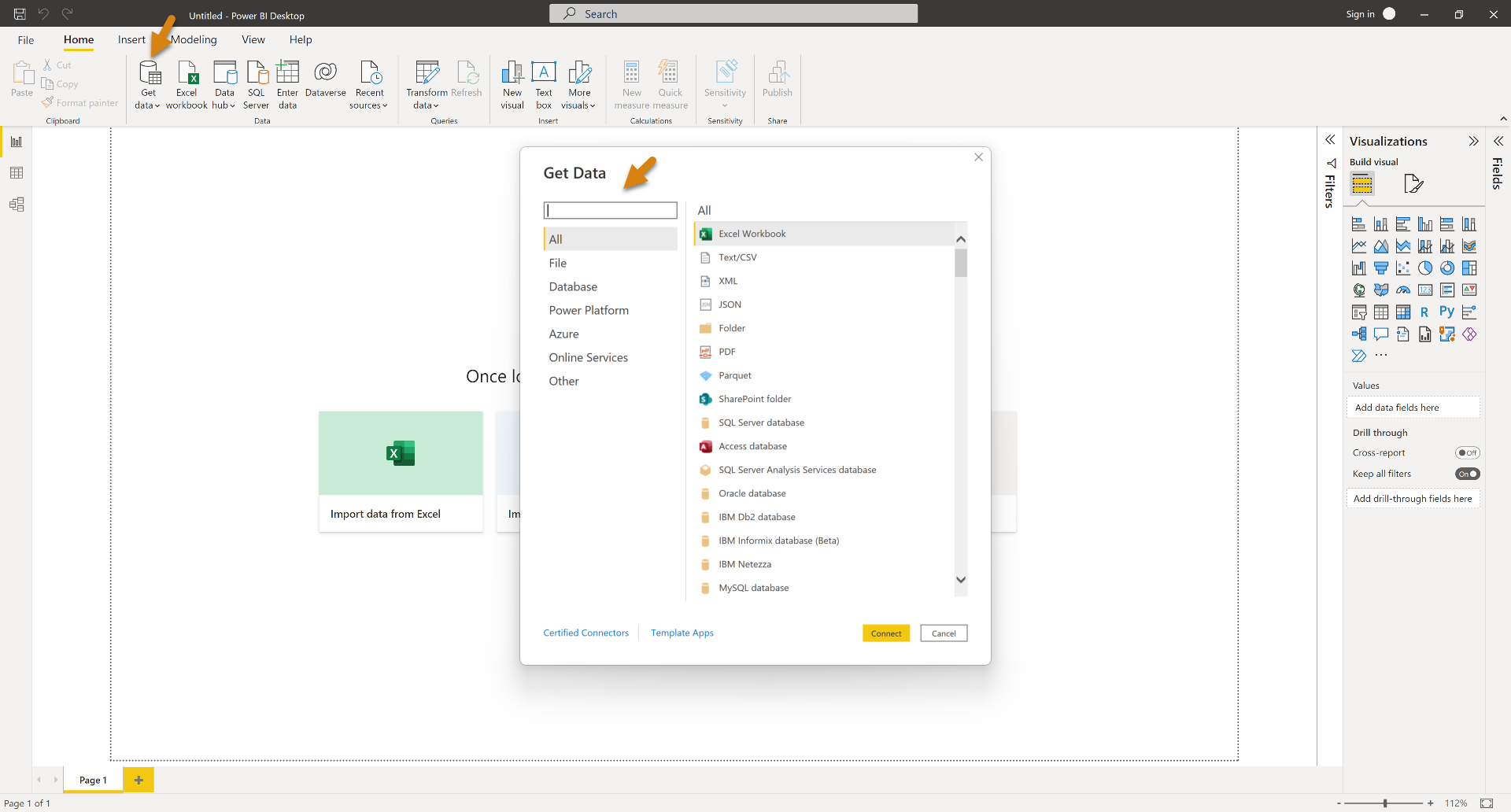Select the Q&A speech bubble visual
The width and height of the screenshot is (1511, 812).
click(x=1381, y=334)
